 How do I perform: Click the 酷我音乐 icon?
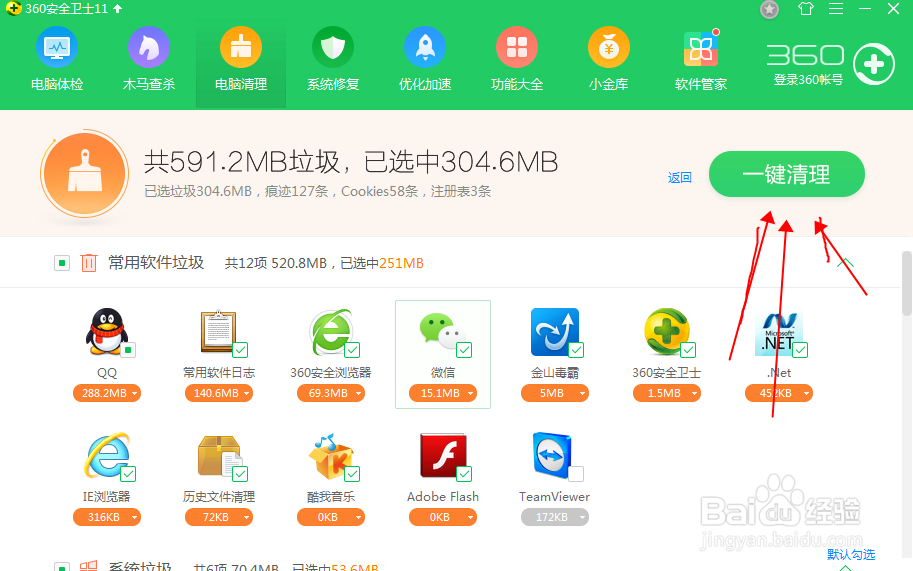point(330,456)
